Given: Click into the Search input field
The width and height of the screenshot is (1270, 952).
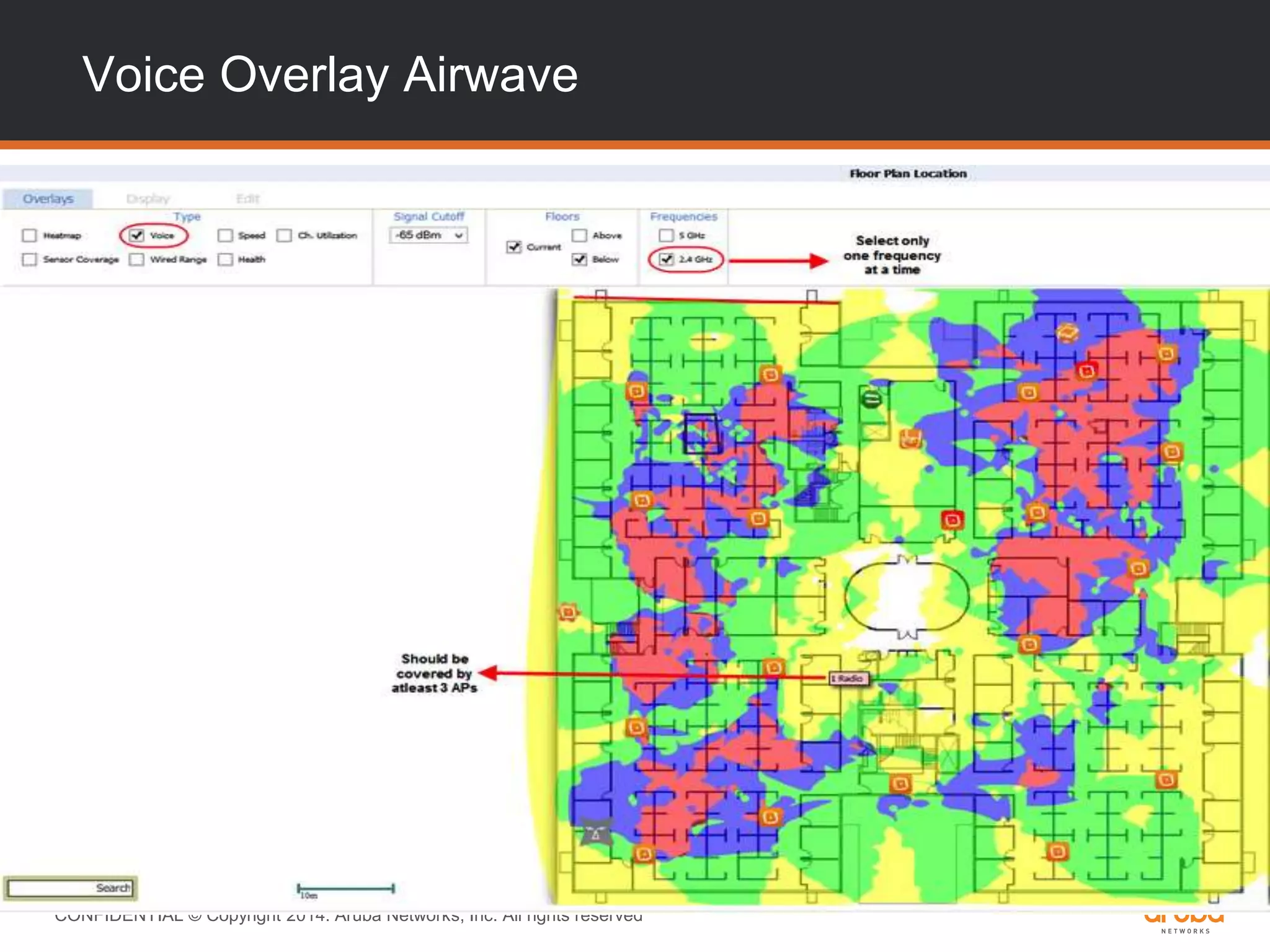Looking at the screenshot, I should pos(71,888).
